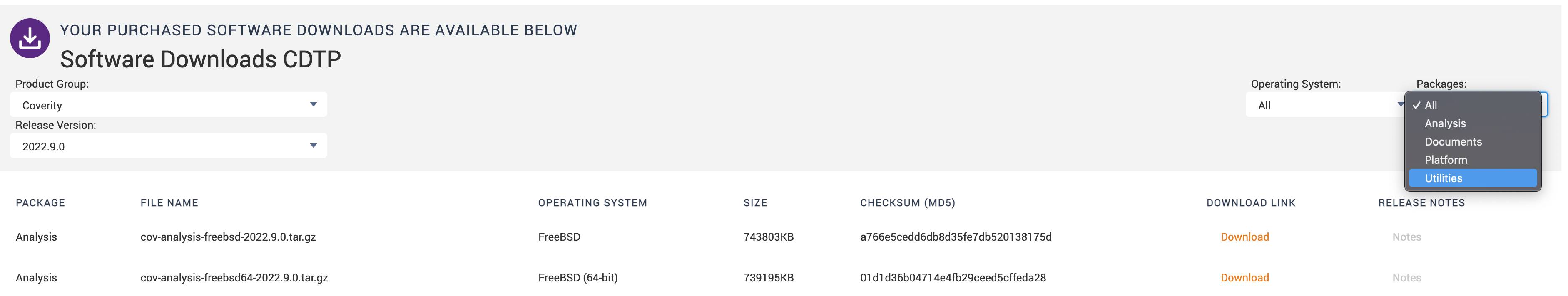Expand the Release Version 2022.9.0 dropdown
Viewport: 1568px width, 296px height.
point(169,146)
